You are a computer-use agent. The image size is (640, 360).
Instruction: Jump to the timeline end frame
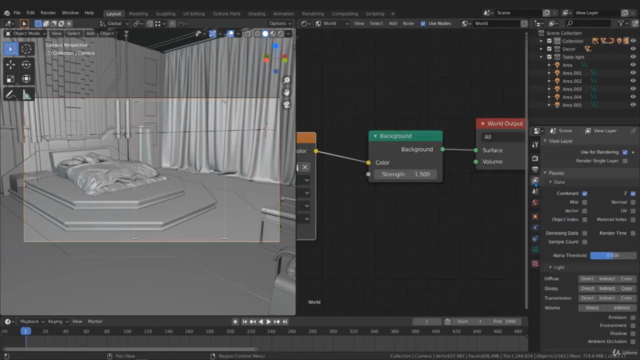[285, 322]
